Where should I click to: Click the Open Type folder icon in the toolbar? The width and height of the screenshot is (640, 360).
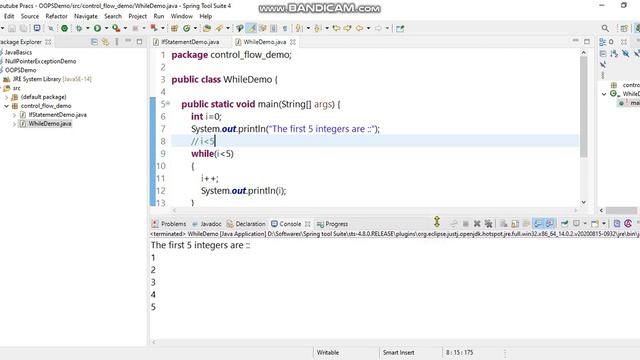(207, 28)
